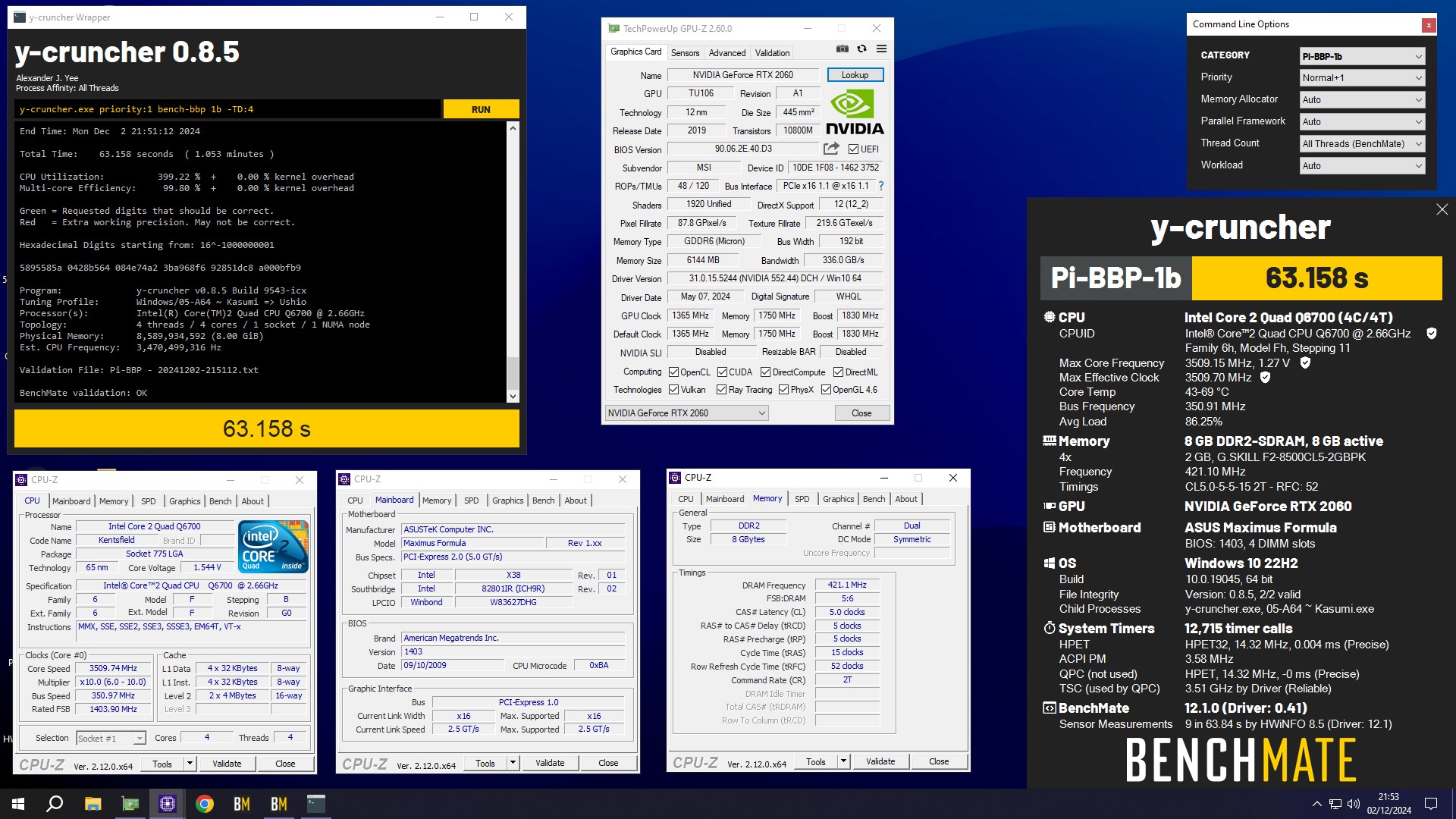Click shield icon next to Max Core Frequency
This screenshot has height=819, width=1456.
click(1305, 362)
